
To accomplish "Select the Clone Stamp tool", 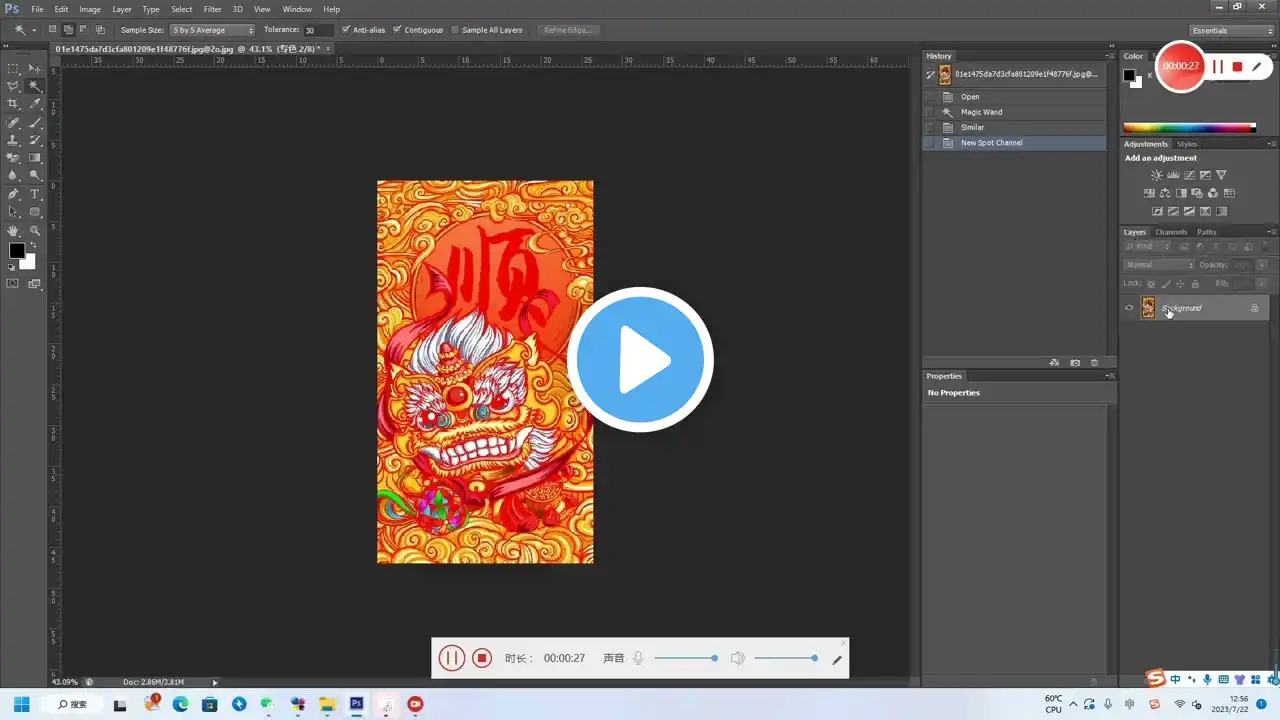I will click(14, 140).
